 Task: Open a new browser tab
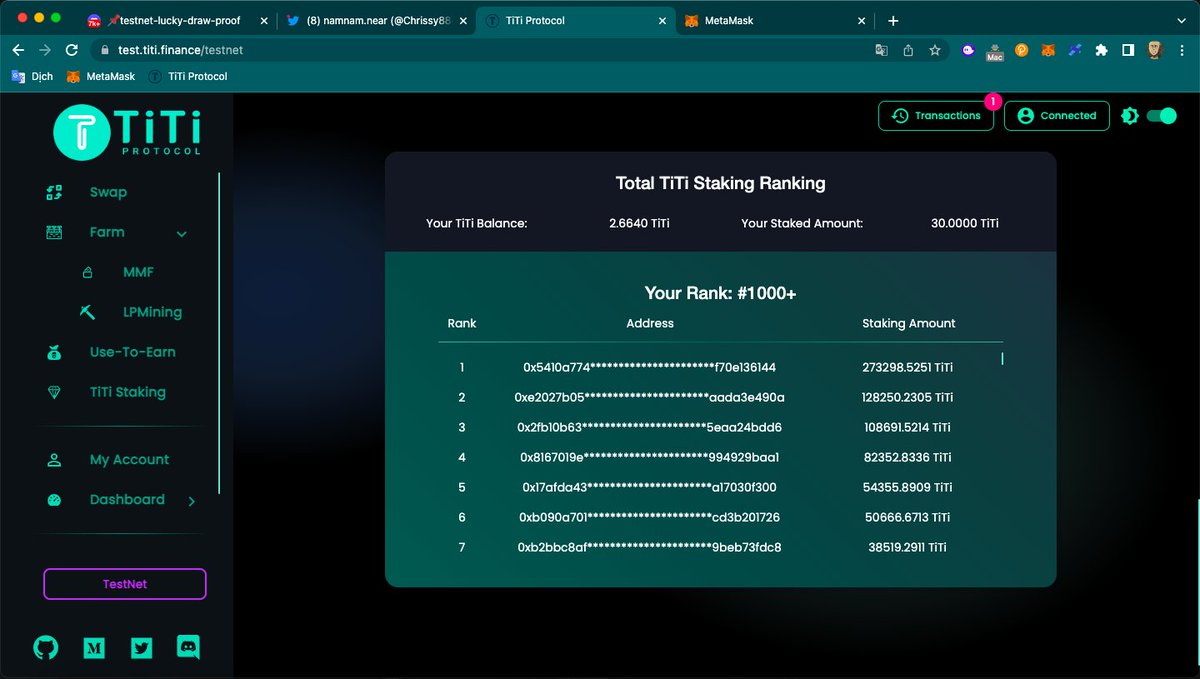click(893, 20)
